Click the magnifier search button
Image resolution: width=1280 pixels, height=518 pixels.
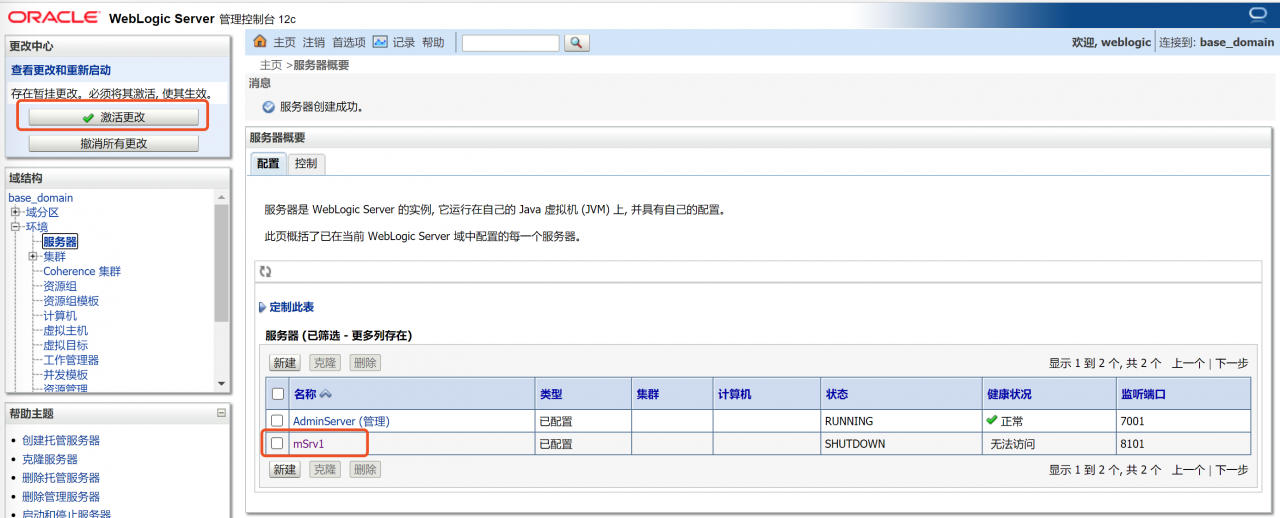click(x=577, y=43)
